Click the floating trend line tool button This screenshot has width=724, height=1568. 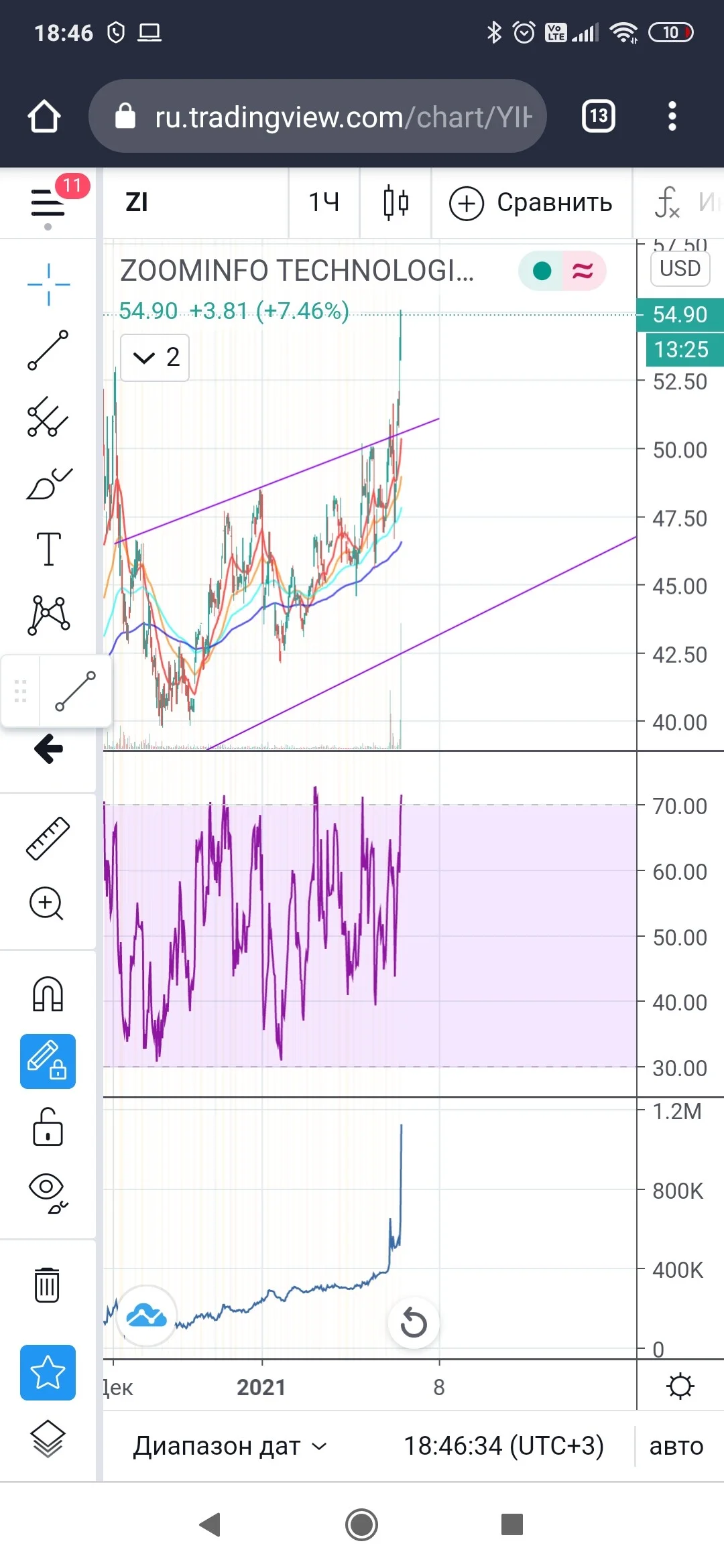75,690
